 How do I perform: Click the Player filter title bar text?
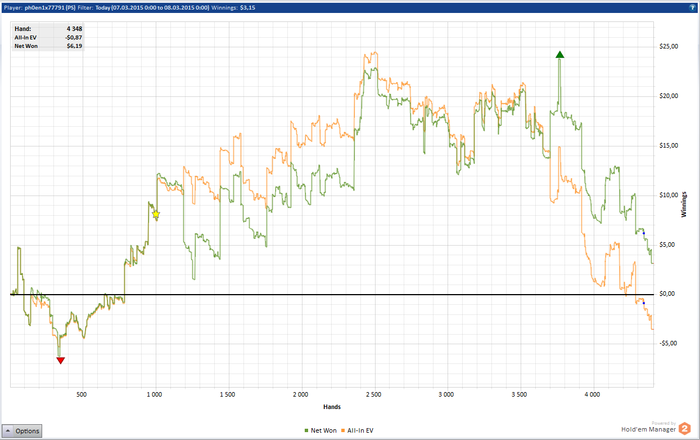[x=129, y=8]
